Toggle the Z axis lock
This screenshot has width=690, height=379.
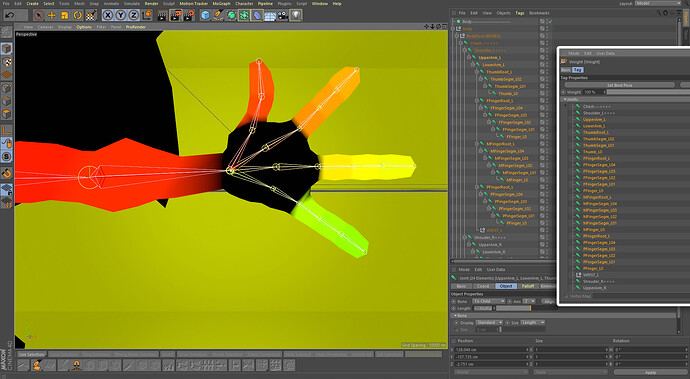click(133, 15)
